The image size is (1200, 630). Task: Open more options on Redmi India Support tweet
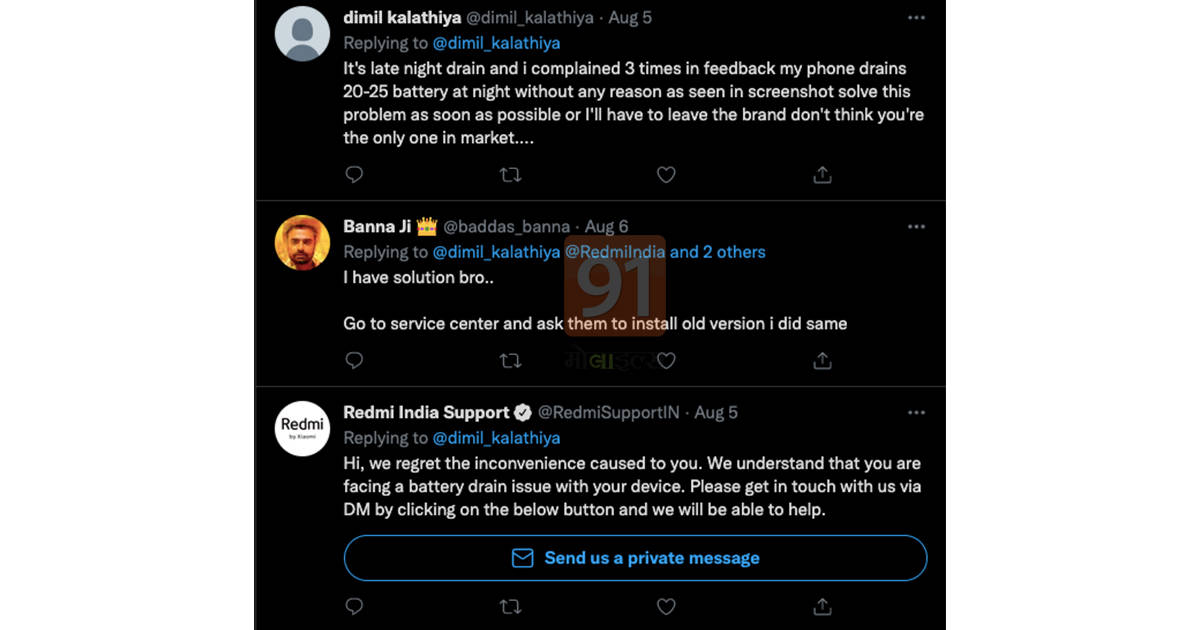pos(916,412)
